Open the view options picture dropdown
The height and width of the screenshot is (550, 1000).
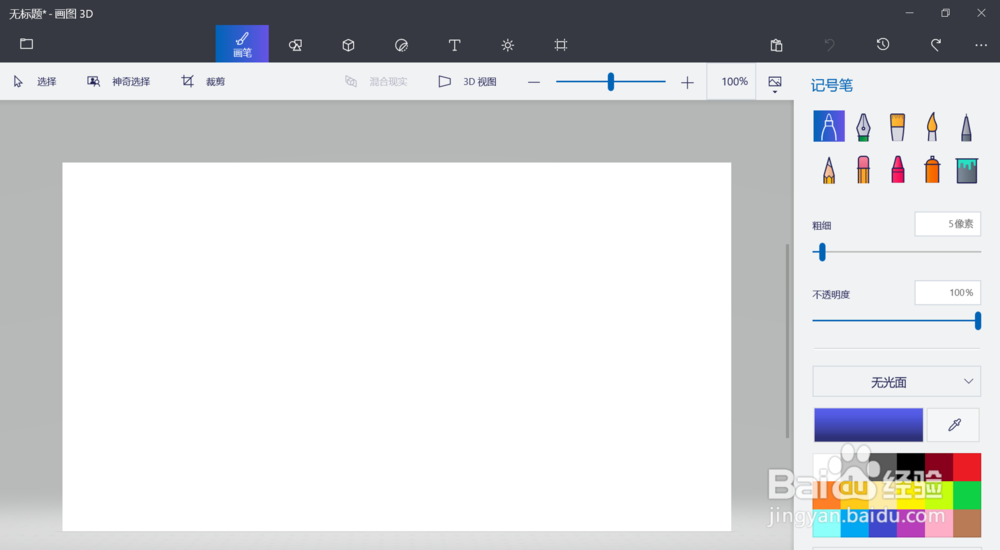tap(775, 83)
